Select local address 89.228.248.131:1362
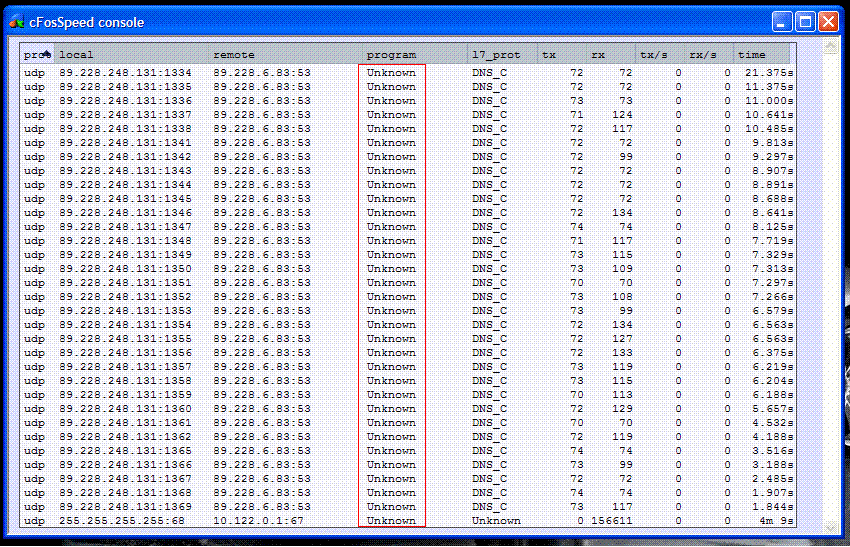This screenshot has height=547, width=850. [125, 437]
